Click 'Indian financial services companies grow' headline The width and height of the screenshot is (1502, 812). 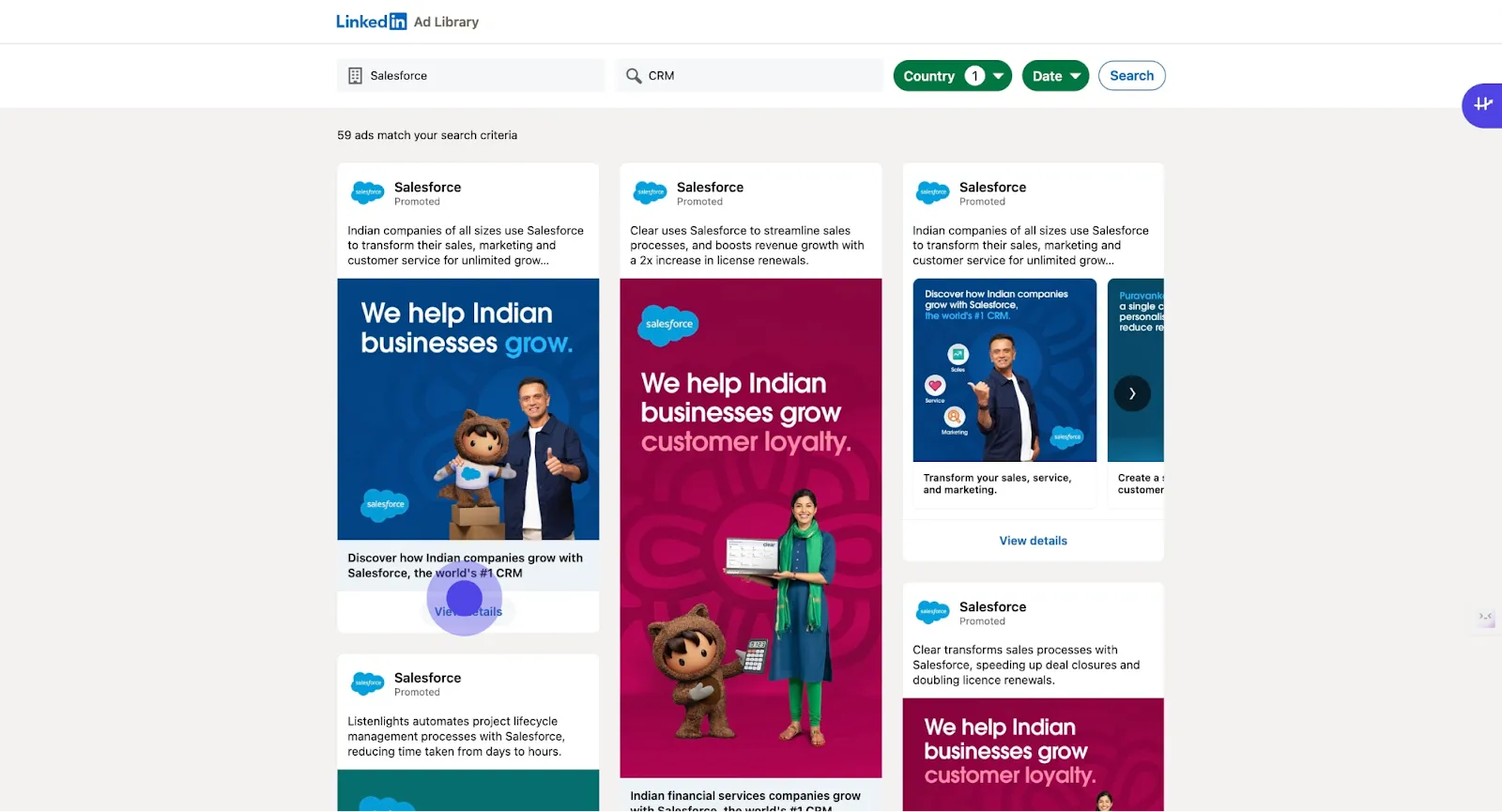coord(745,802)
